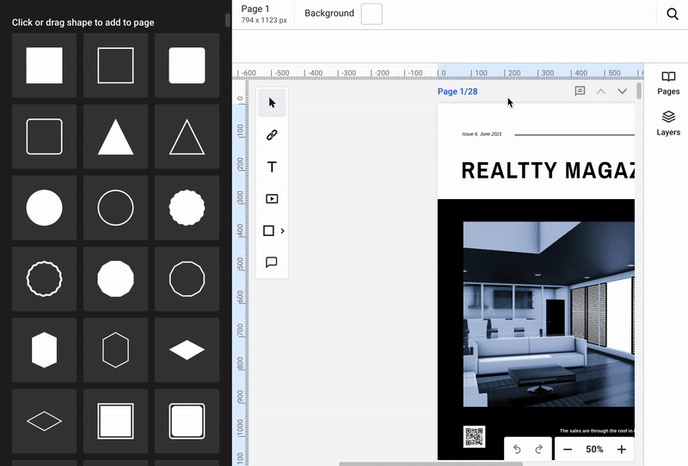Add the outlined hexagon shape
Image resolution: width=688 pixels, height=466 pixels.
click(x=115, y=350)
